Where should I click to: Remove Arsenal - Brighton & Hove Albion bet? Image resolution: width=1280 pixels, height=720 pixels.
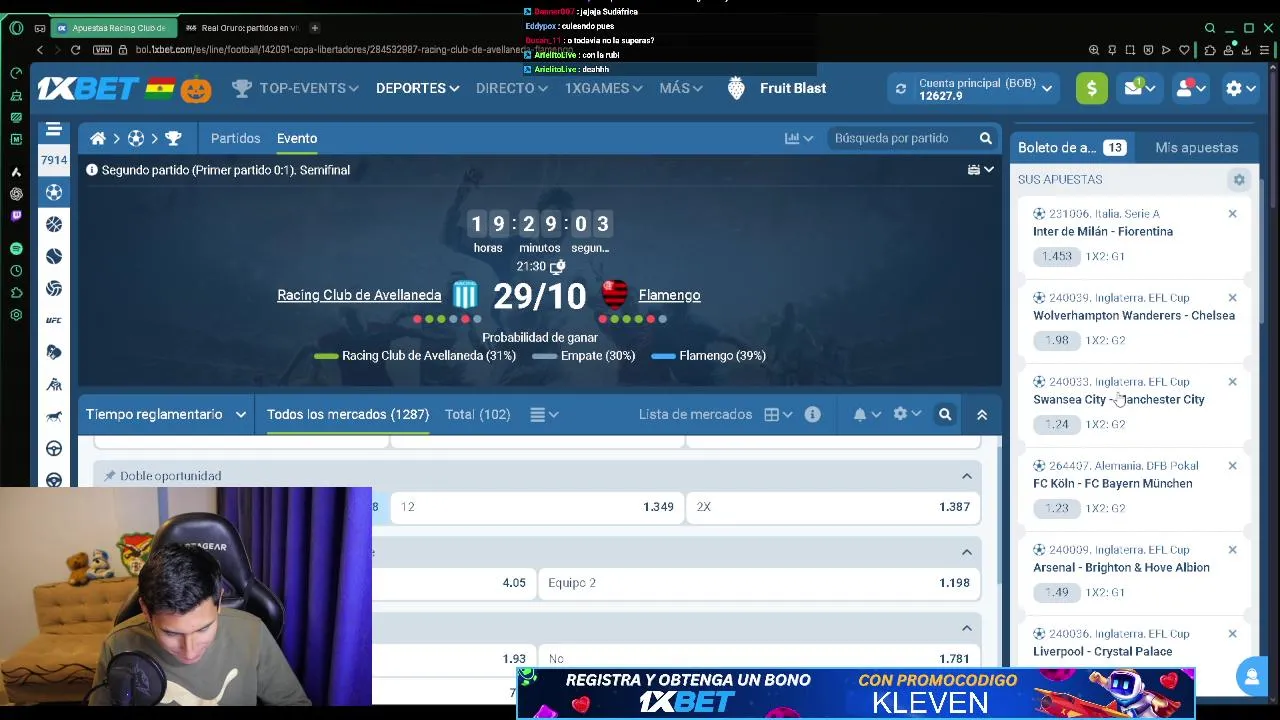pos(1232,550)
